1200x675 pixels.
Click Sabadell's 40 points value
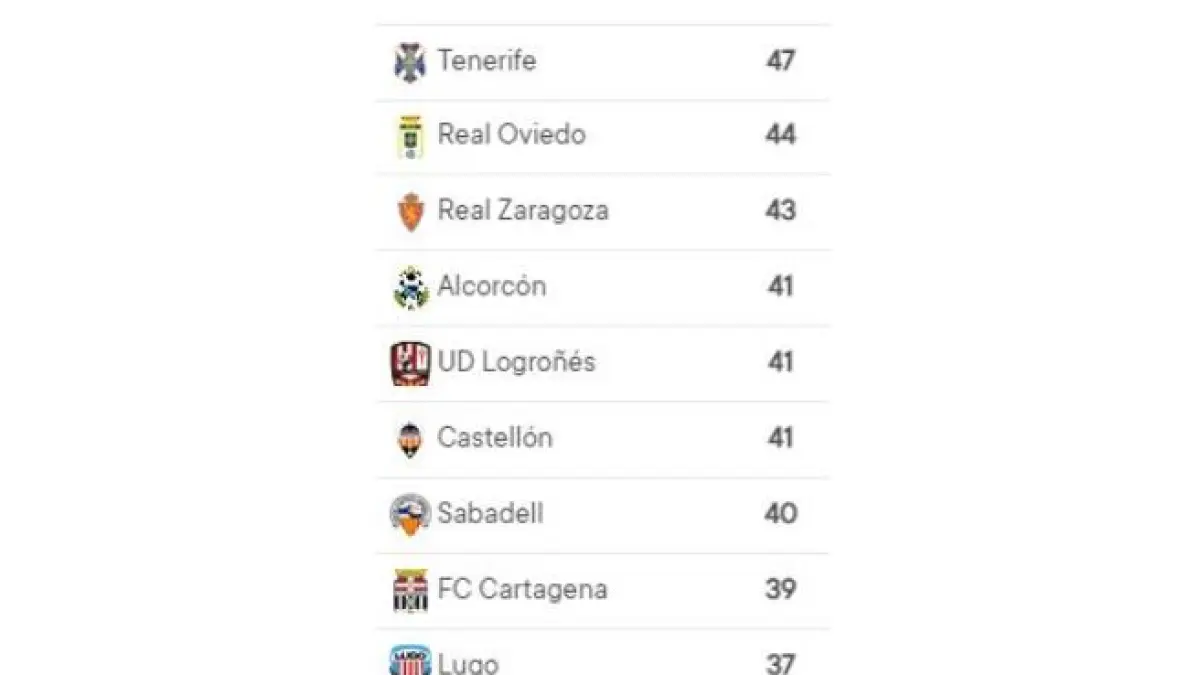[x=781, y=514]
